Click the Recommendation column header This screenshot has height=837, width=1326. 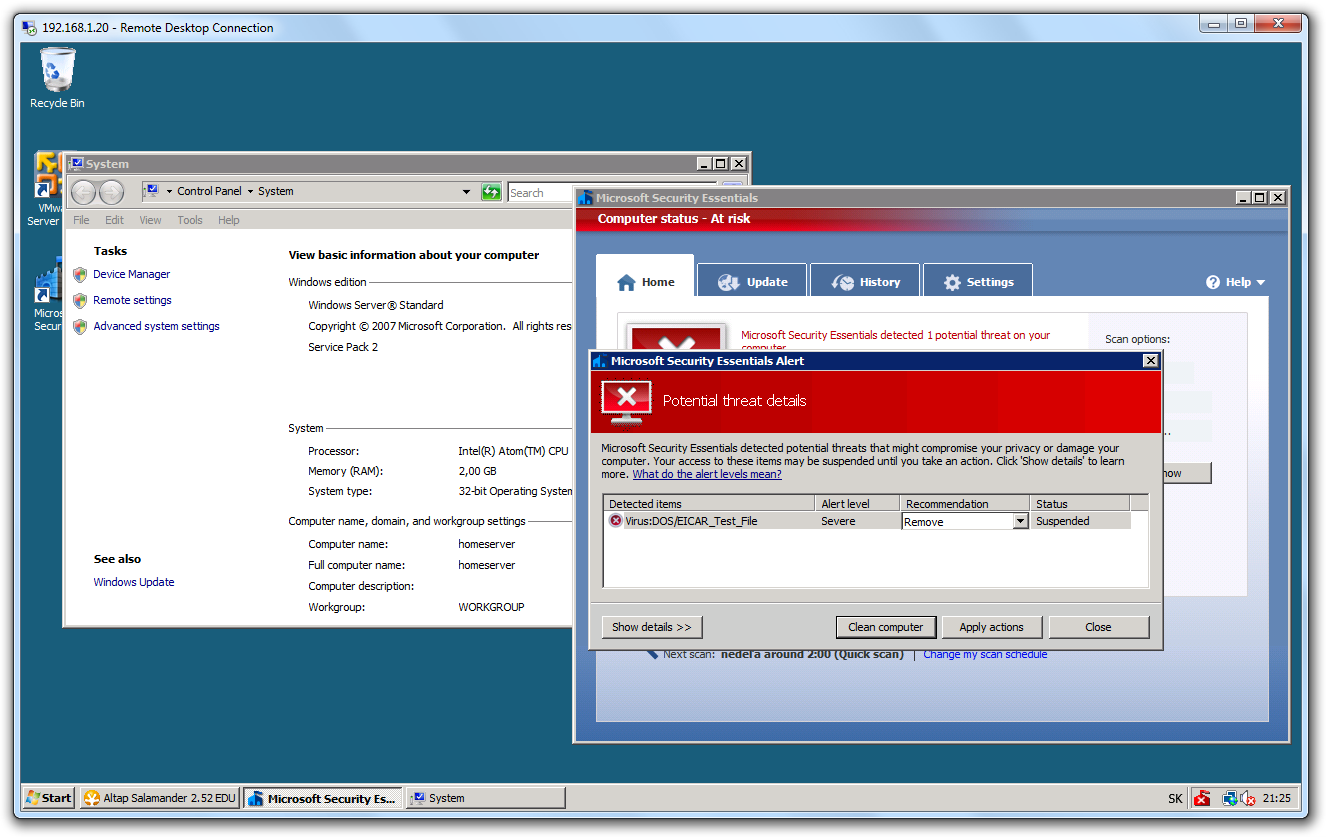pyautogui.click(x=965, y=504)
